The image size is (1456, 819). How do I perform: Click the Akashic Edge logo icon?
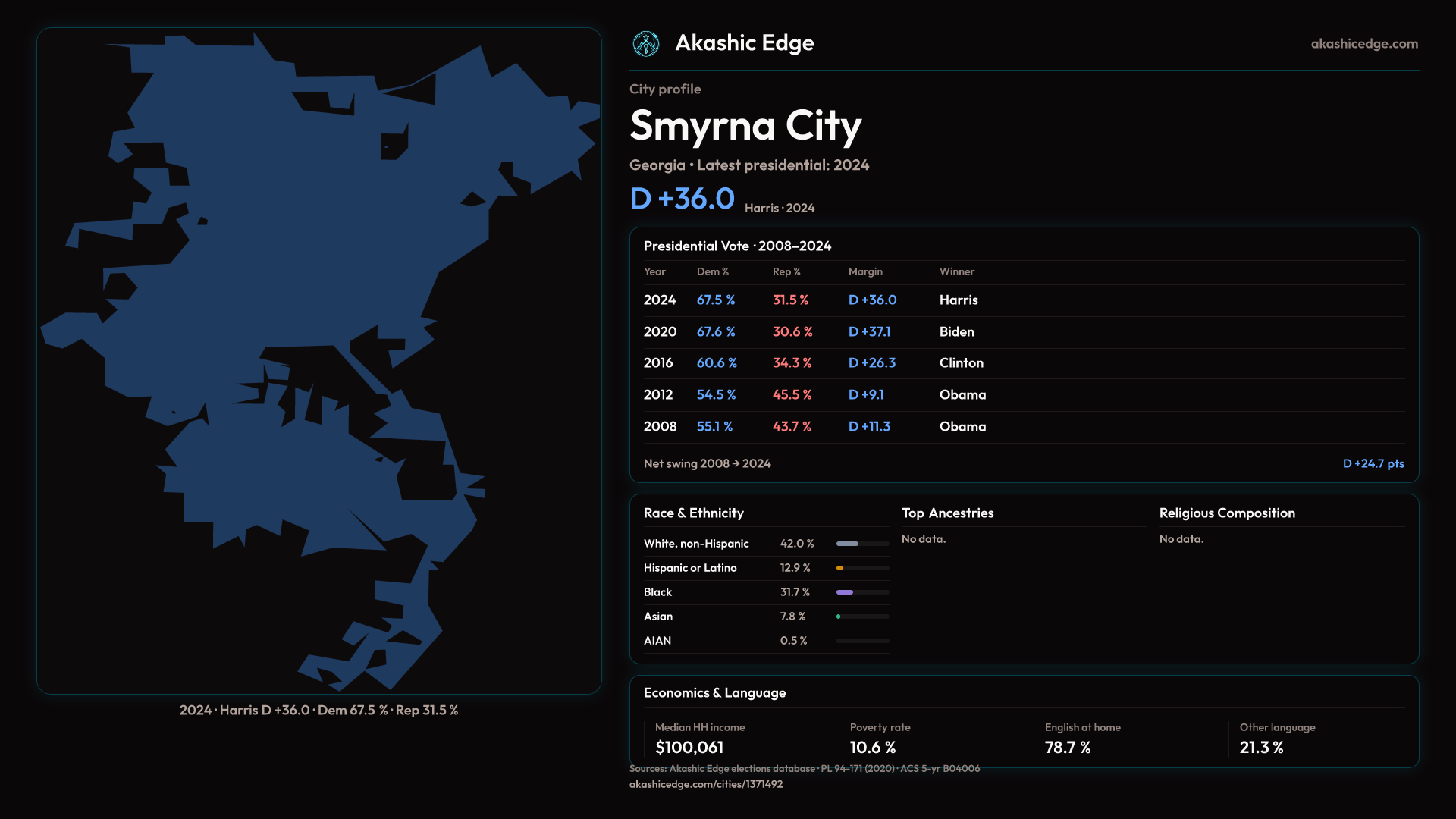646,44
